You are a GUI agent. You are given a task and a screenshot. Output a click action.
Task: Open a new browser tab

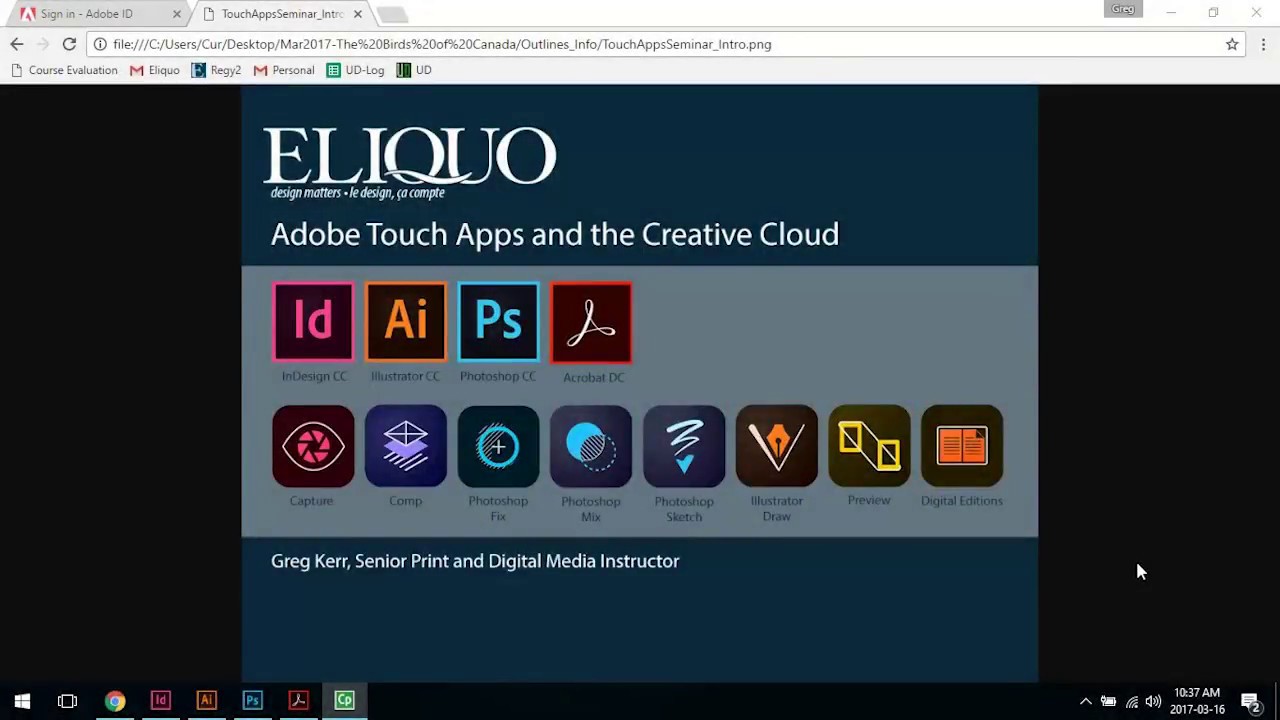tap(392, 14)
